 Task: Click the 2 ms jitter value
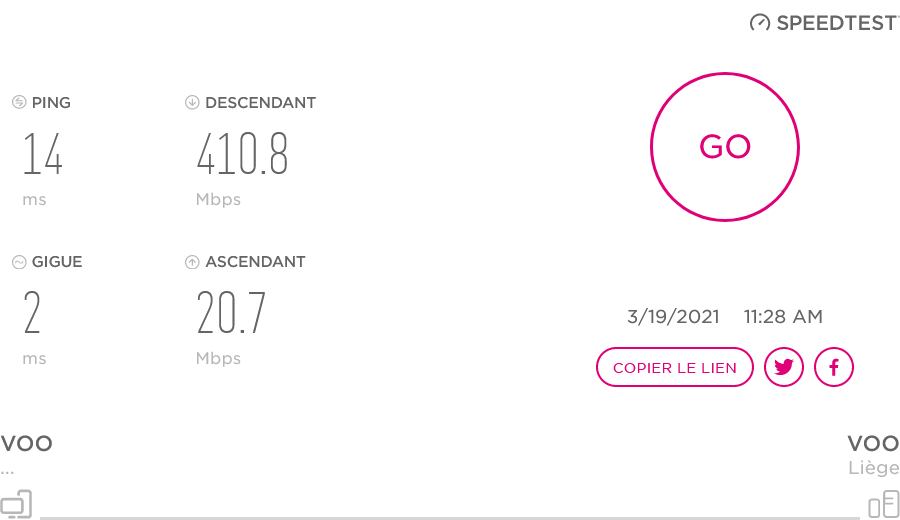point(32,313)
